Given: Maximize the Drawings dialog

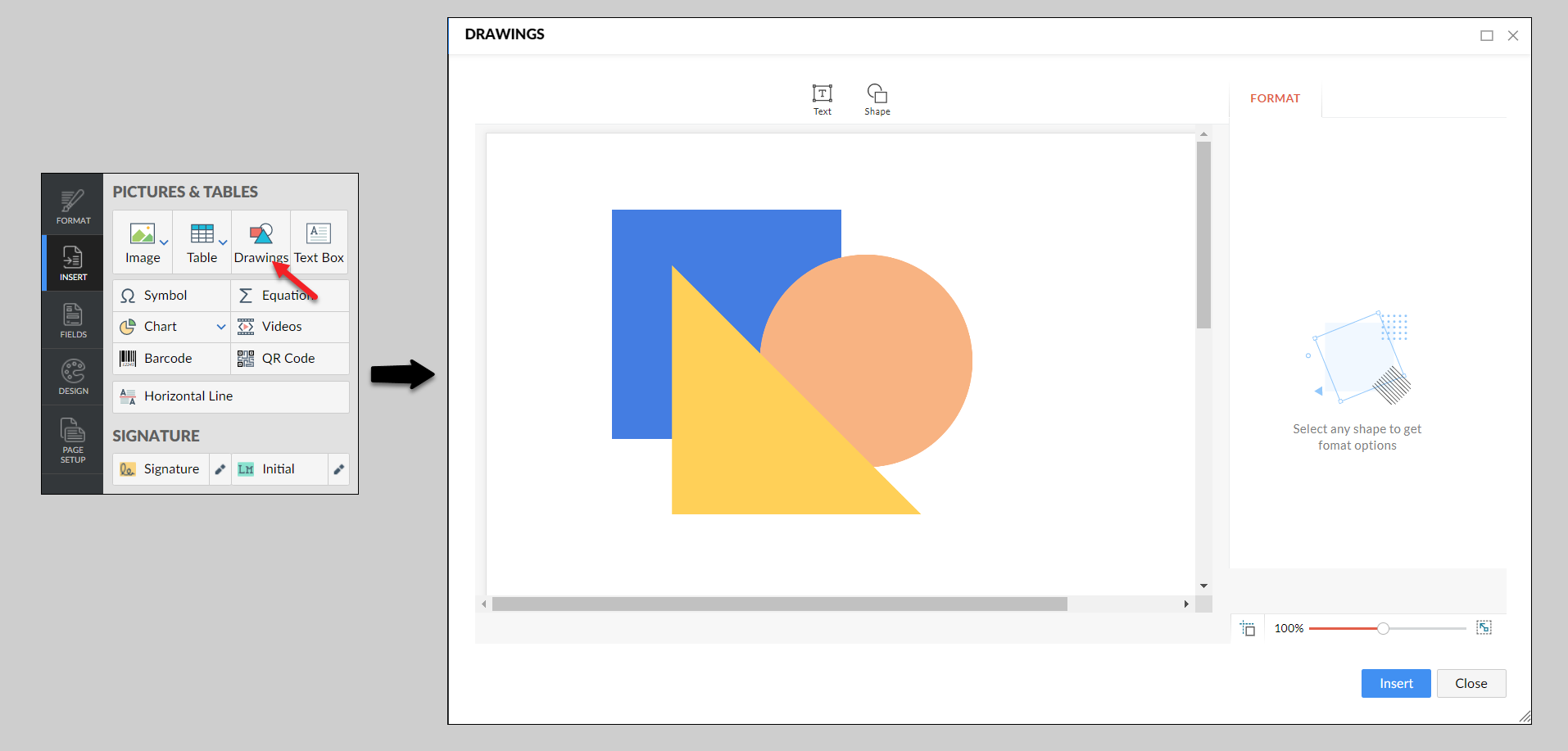Looking at the screenshot, I should pyautogui.click(x=1487, y=36).
